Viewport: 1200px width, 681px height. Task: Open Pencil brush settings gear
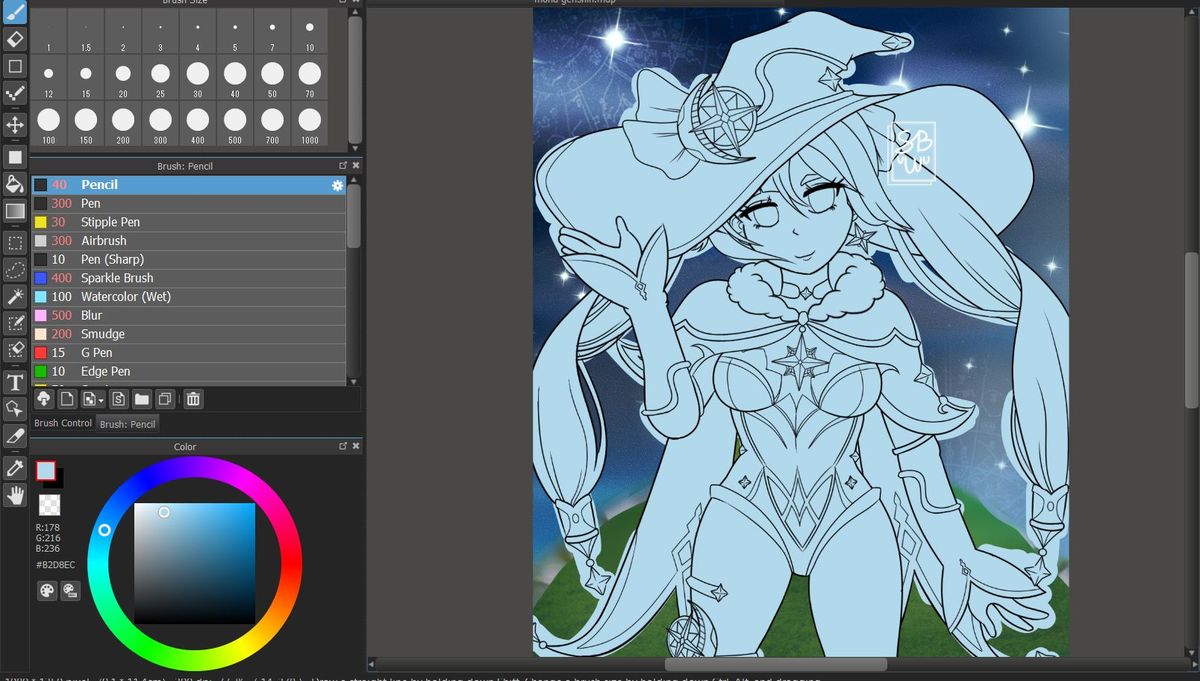338,185
